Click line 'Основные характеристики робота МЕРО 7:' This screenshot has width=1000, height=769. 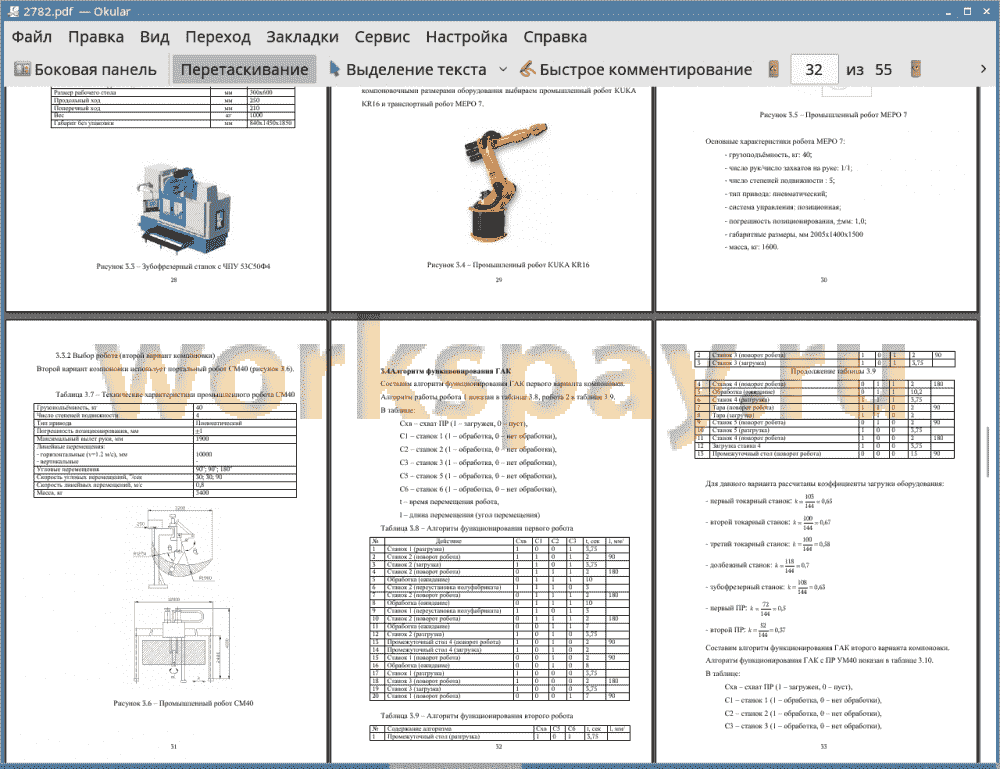tap(775, 142)
